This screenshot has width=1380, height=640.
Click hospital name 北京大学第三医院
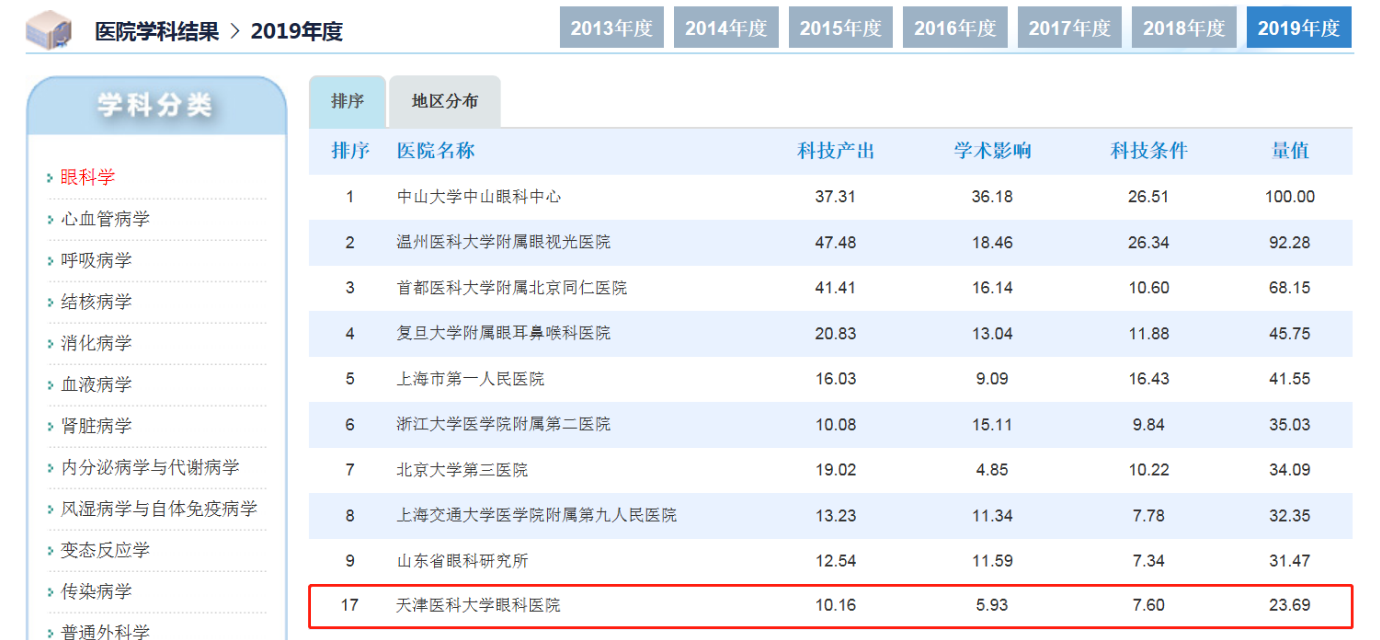point(462,470)
